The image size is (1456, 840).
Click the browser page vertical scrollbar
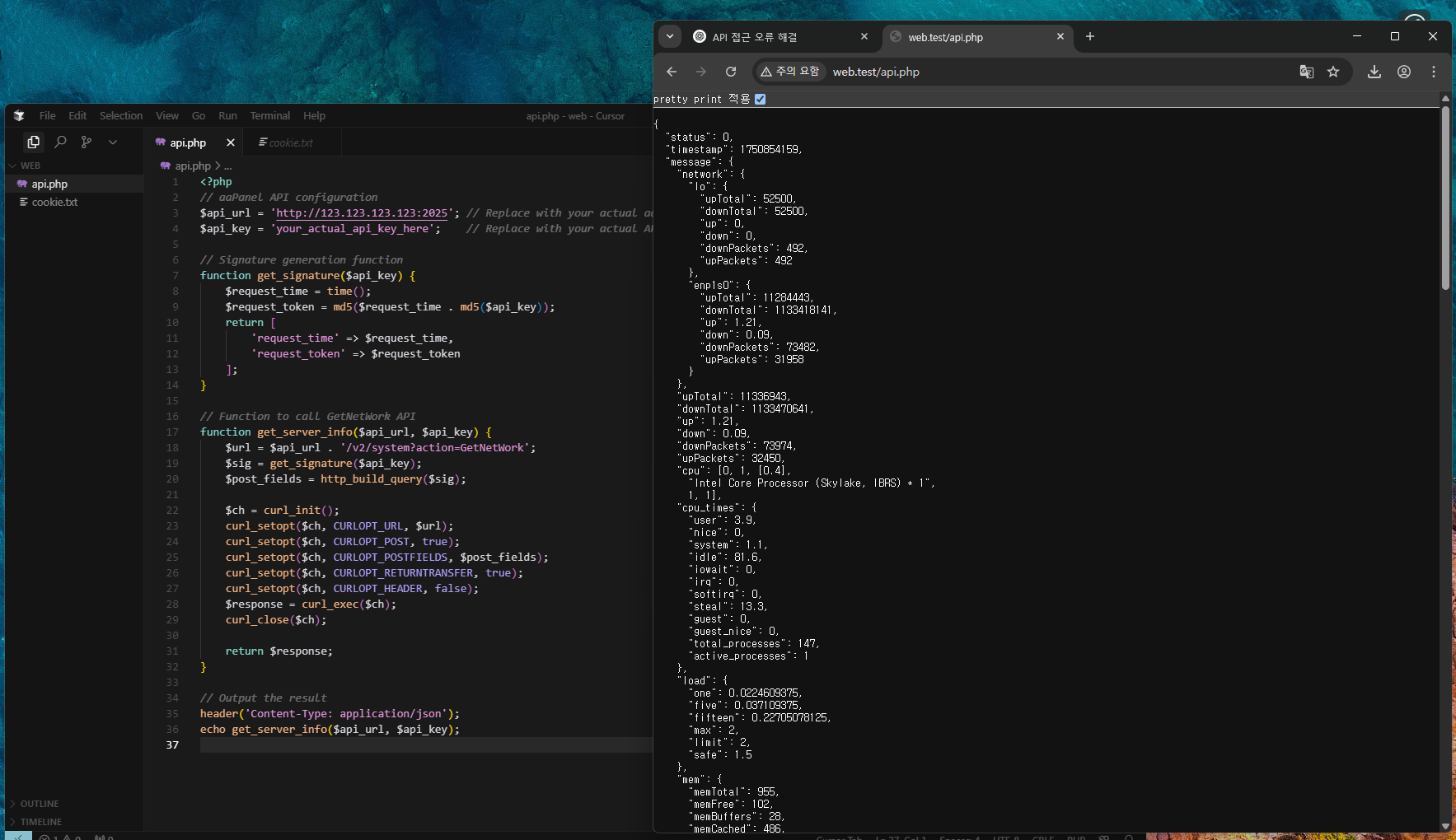[x=1445, y=198]
